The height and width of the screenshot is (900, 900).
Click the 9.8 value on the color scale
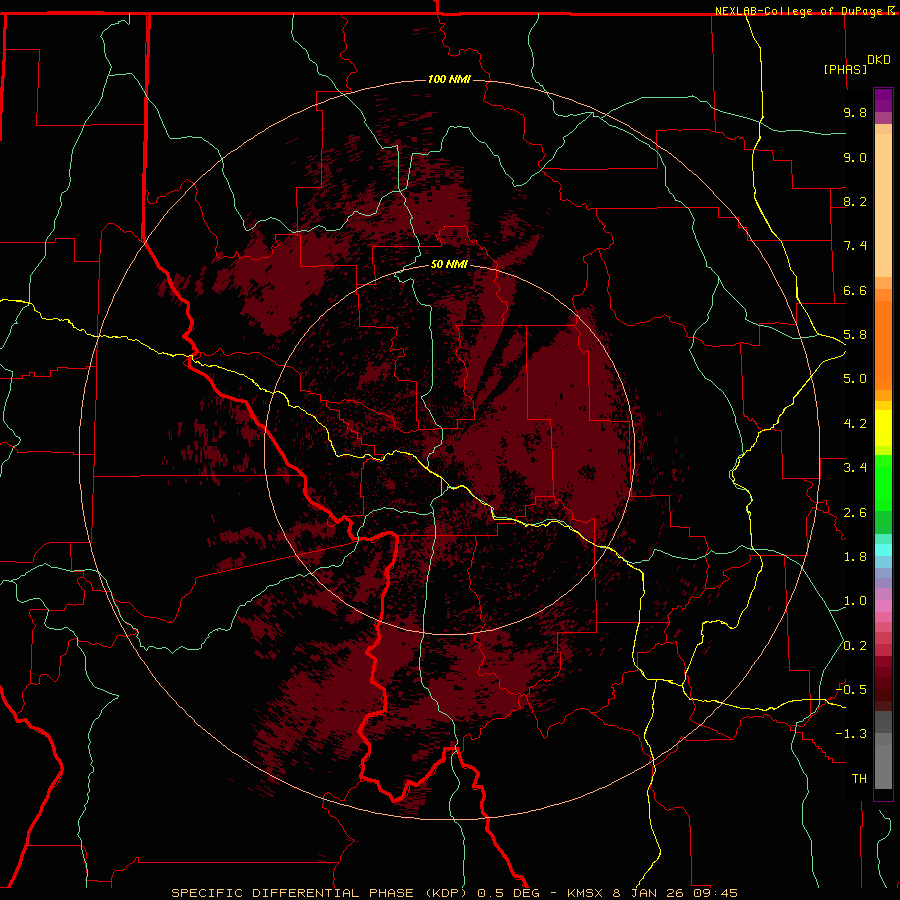pos(855,112)
